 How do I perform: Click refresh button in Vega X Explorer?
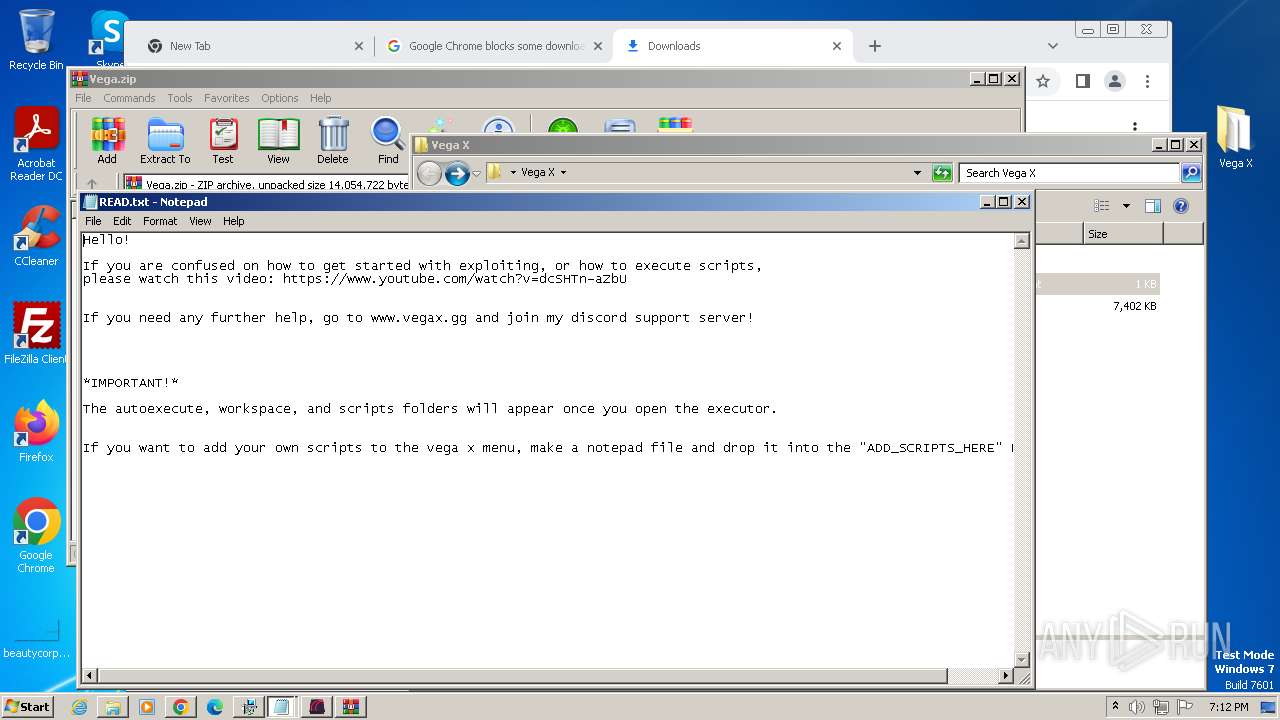[x=942, y=173]
